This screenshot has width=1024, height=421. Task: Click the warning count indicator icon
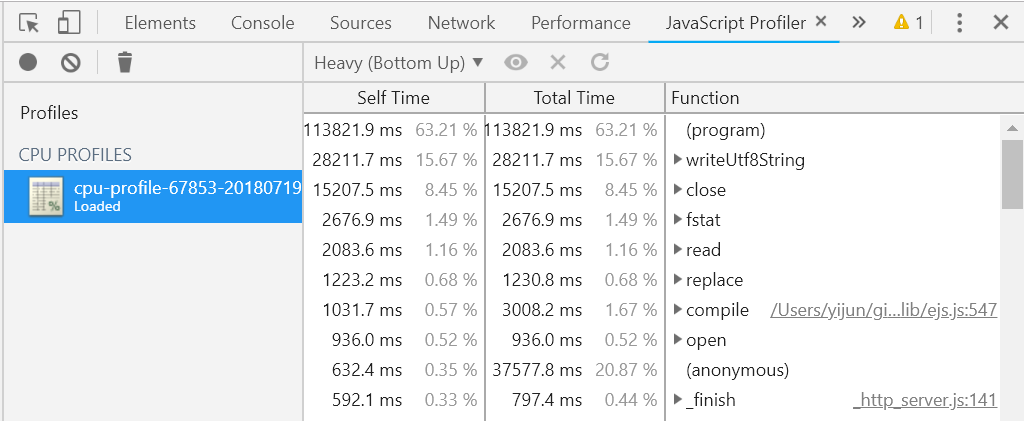[x=901, y=23]
